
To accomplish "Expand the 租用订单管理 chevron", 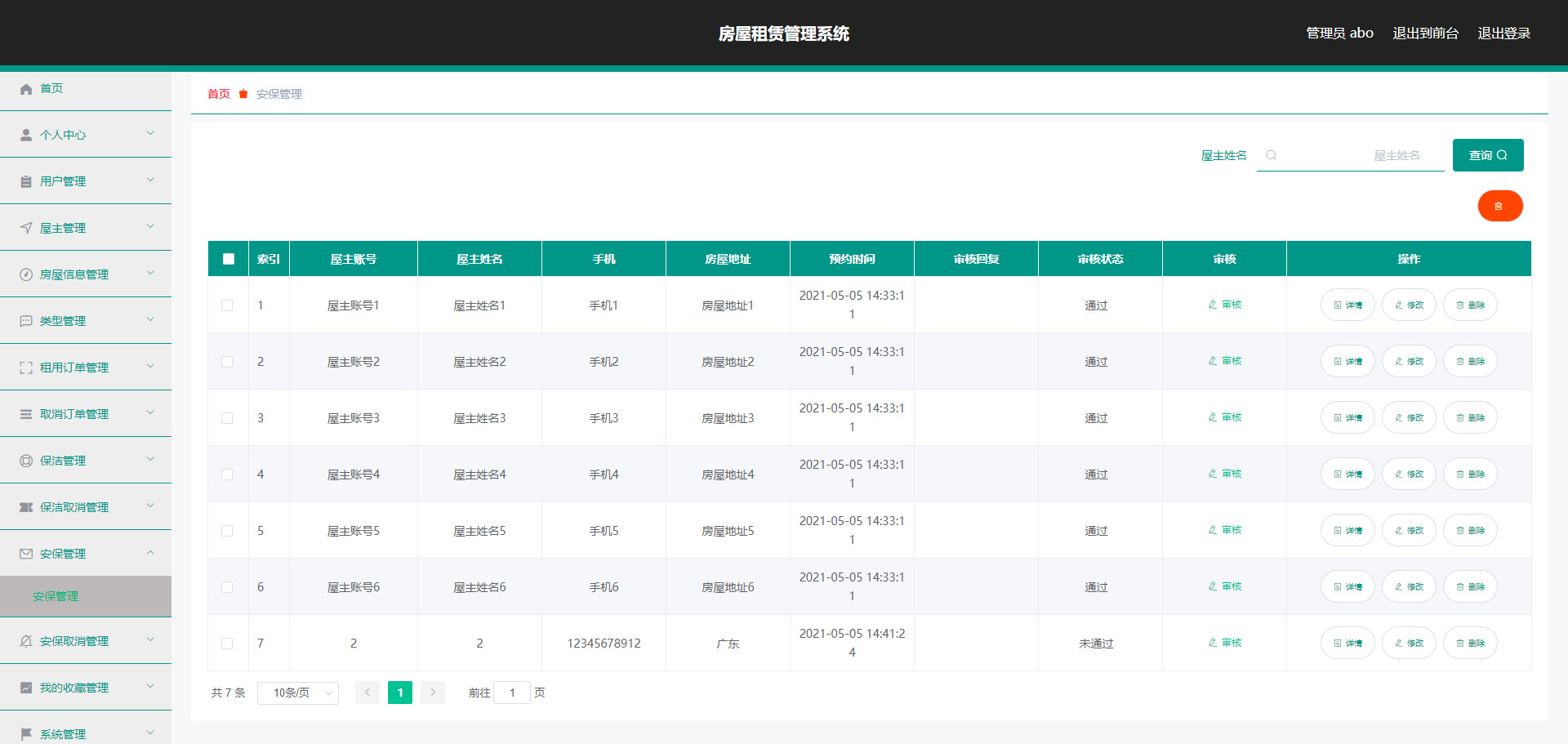I will [x=150, y=366].
